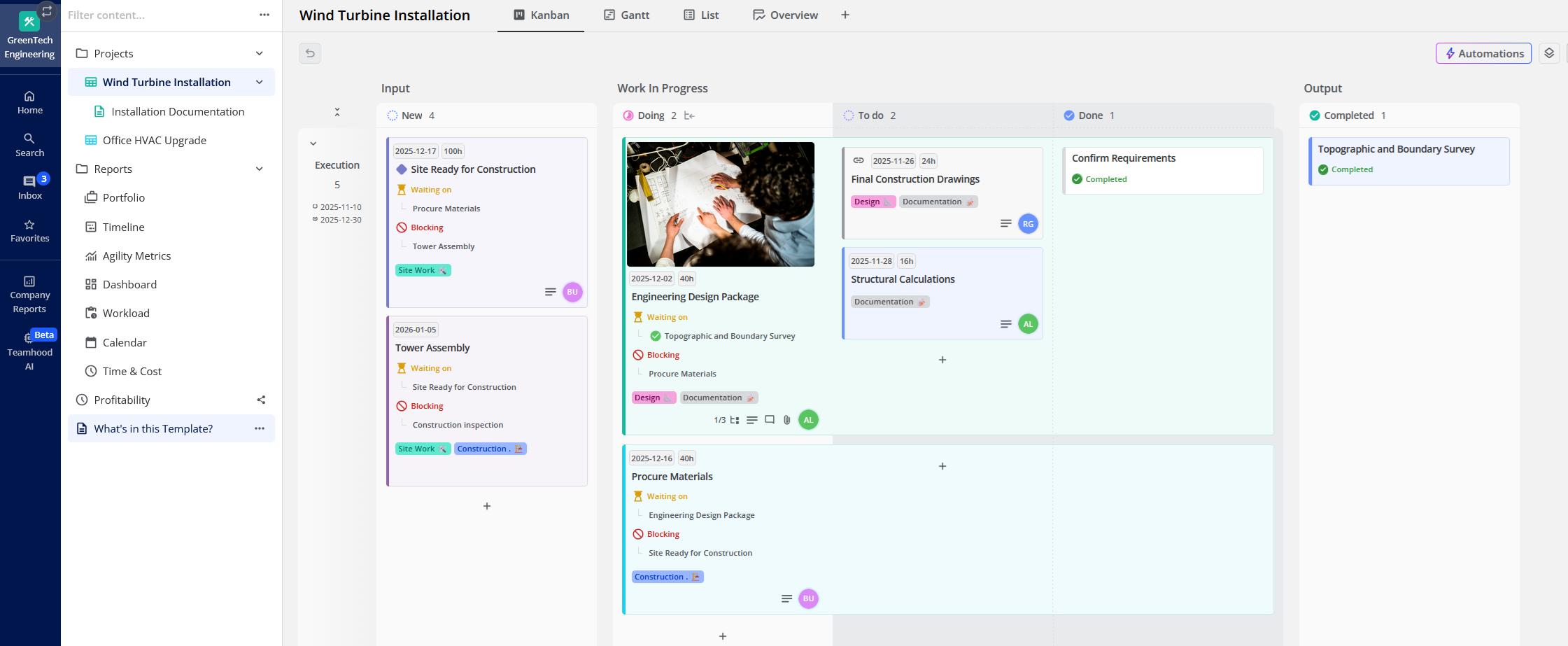Open the Inbox with 3 notifications
This screenshot has height=646, width=1568.
click(x=29, y=185)
